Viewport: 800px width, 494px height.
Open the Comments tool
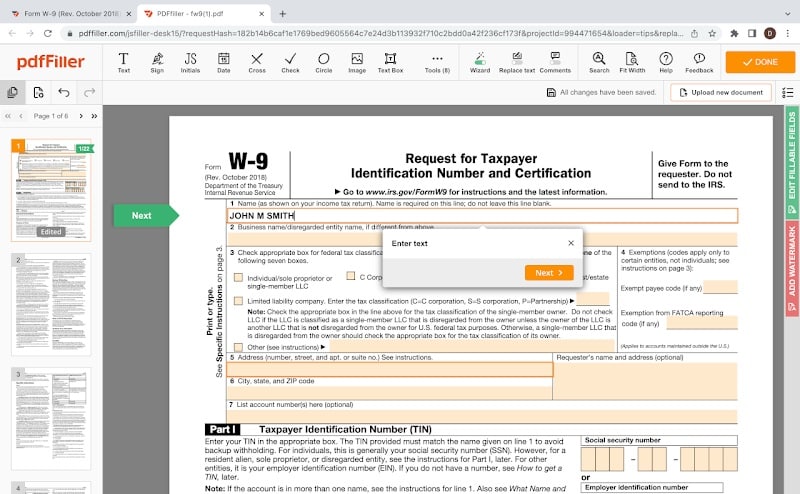tap(555, 62)
